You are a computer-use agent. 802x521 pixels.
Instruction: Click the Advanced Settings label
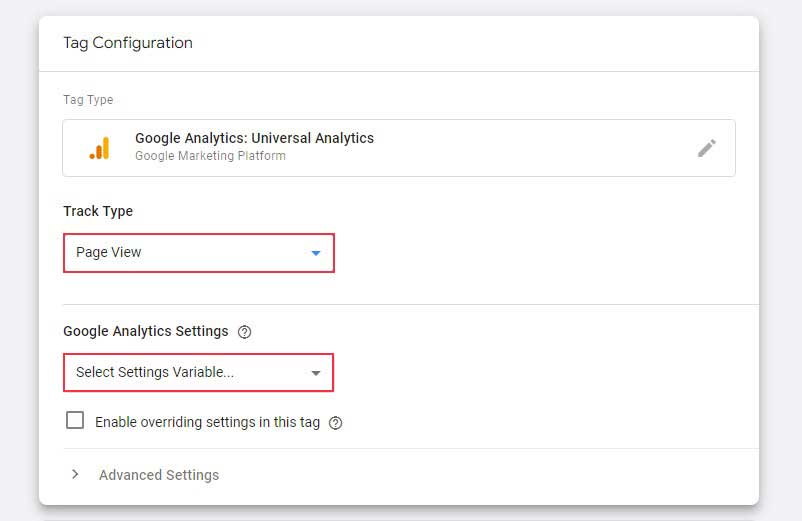click(x=159, y=475)
